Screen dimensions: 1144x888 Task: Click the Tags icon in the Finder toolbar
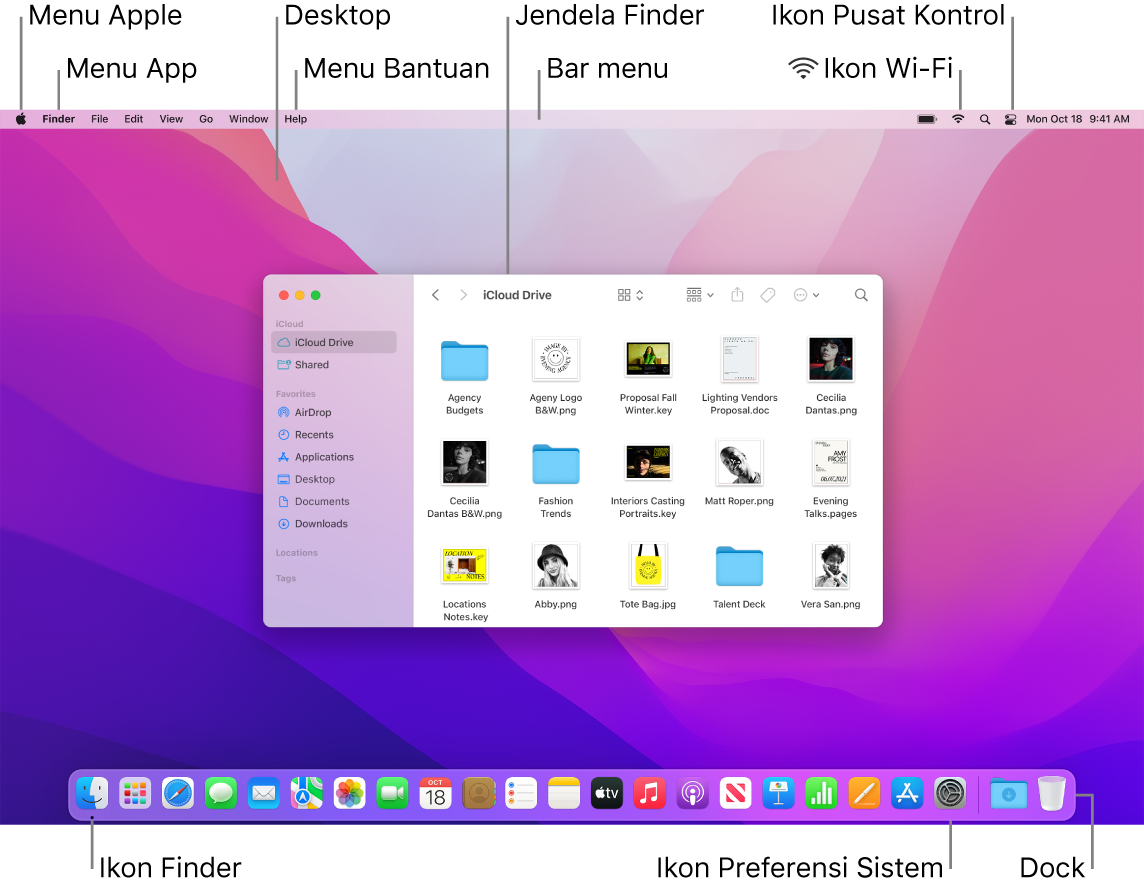[x=768, y=295]
